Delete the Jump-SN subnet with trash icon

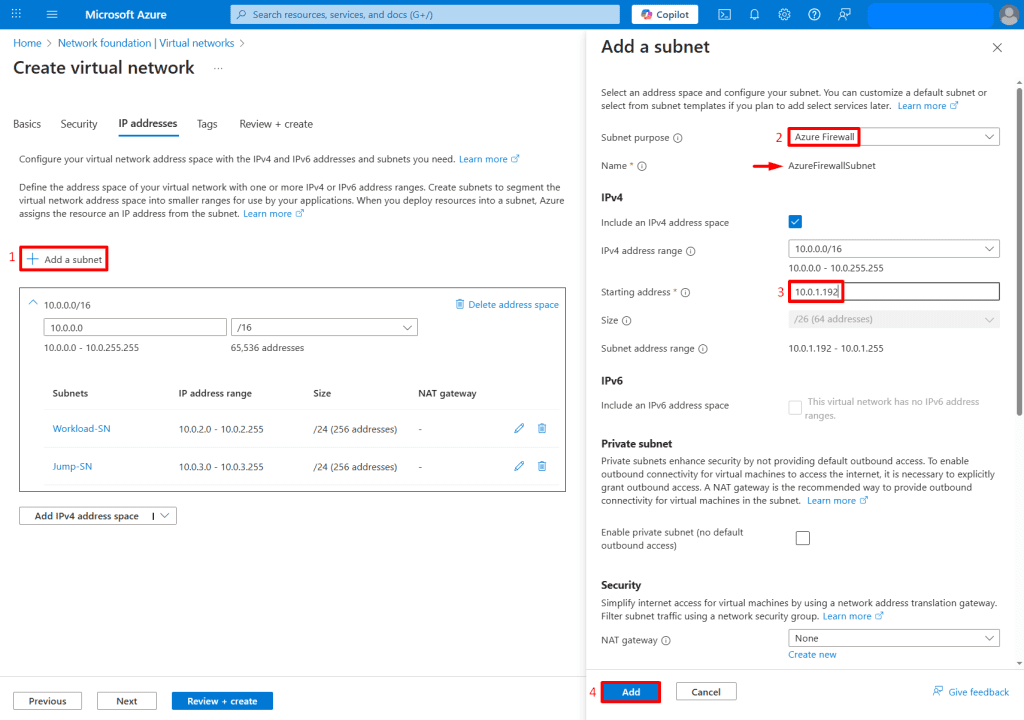pos(542,466)
